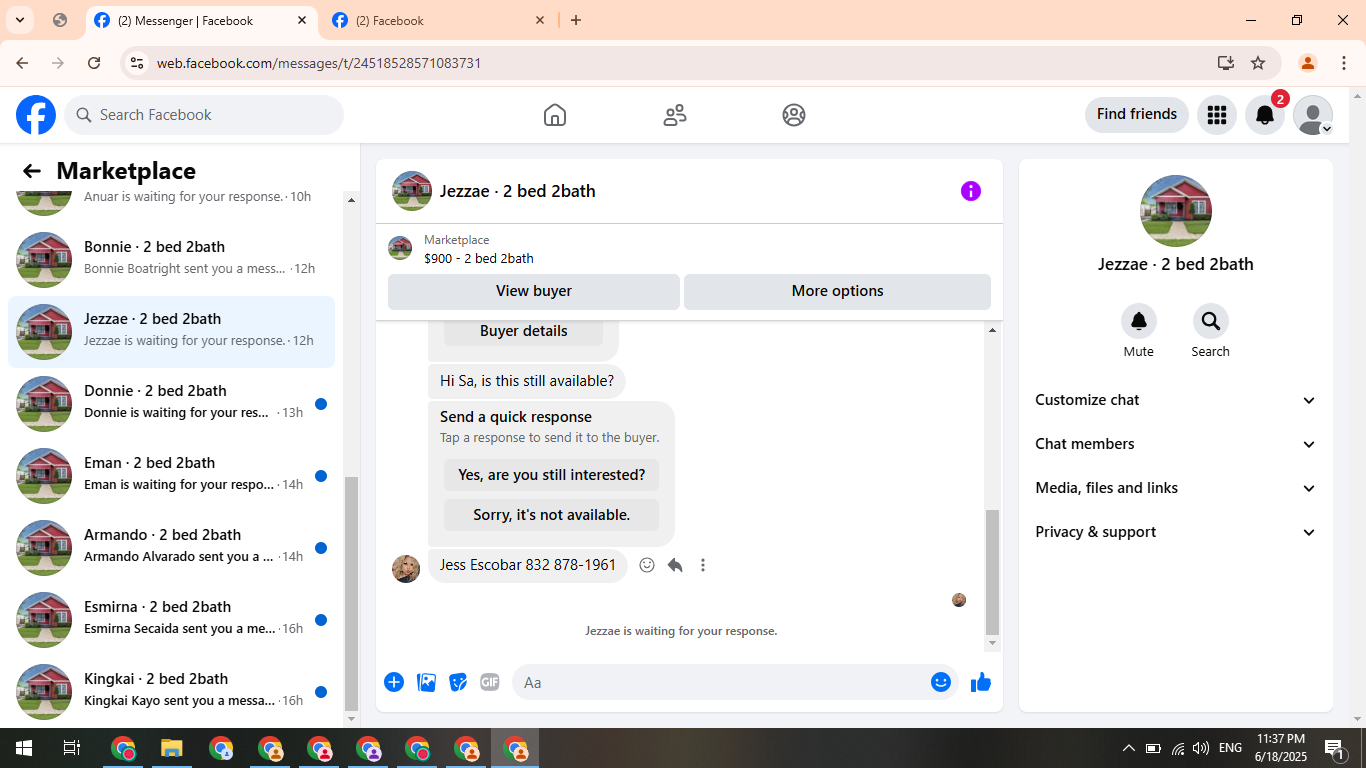Open the Eman · 2 bed 2bath chat

171,476
